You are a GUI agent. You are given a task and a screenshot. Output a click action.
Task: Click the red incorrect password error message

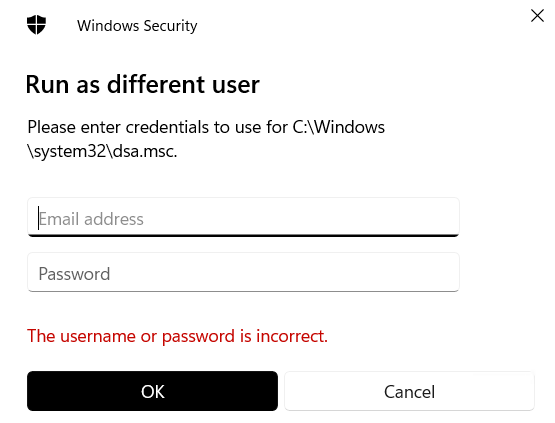coord(177,336)
